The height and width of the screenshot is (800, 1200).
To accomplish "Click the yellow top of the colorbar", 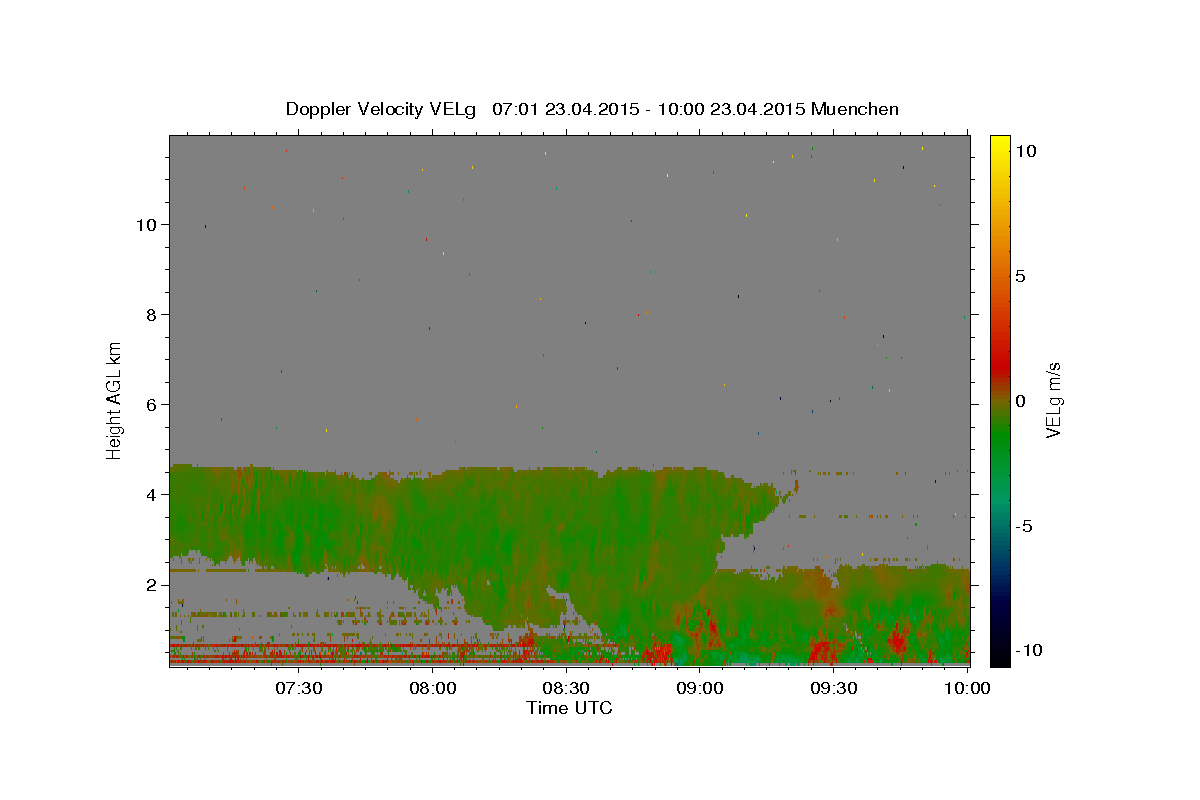I will pos(1000,142).
